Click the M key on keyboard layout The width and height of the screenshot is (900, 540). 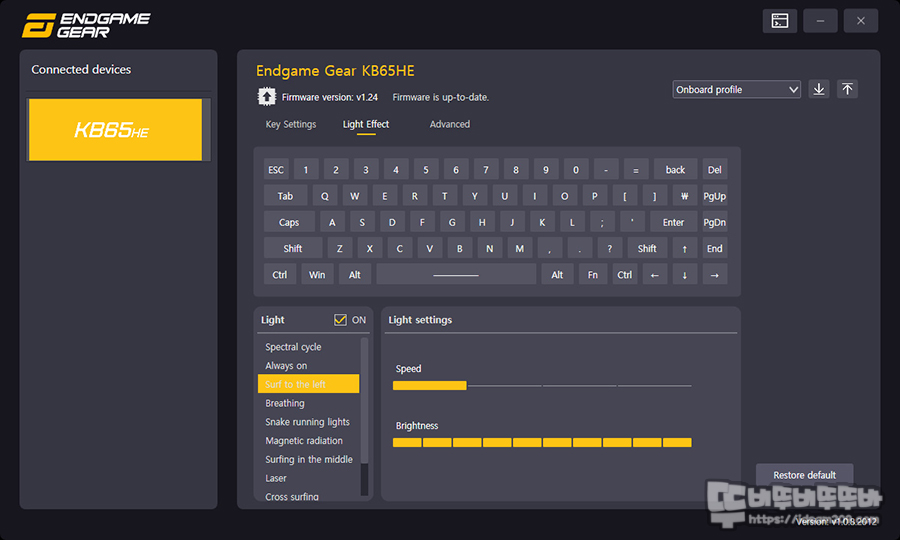(519, 248)
